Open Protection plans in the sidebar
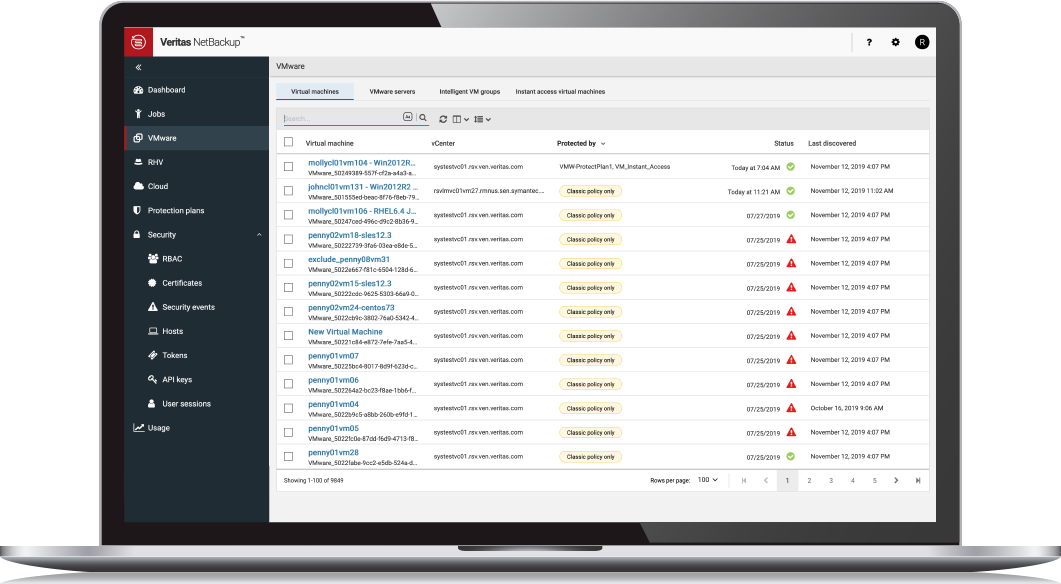 click(175, 211)
